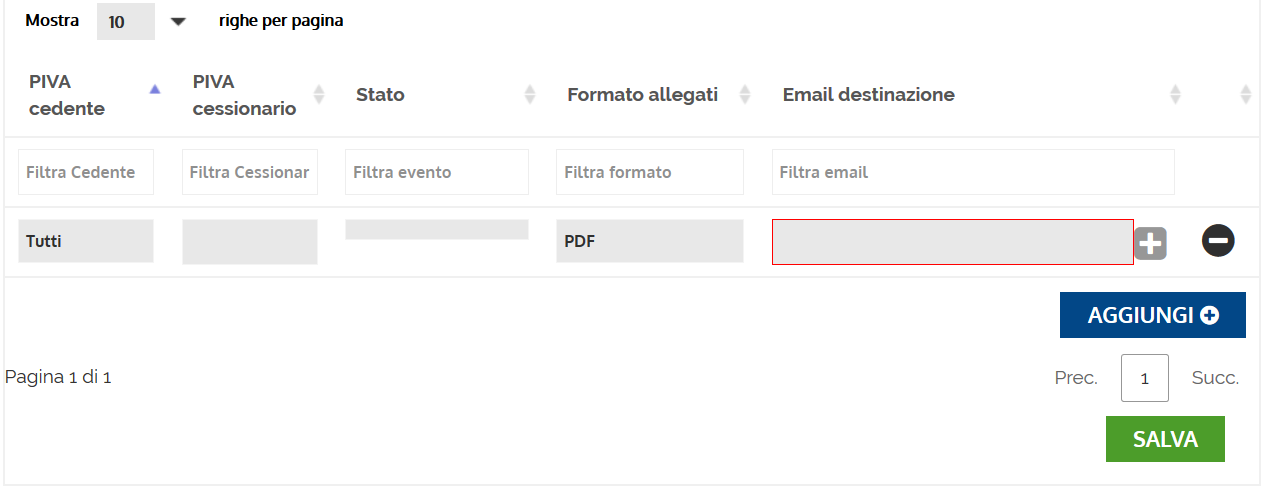This screenshot has width=1277, height=490.
Task: Go to next page with Succ.
Action: pyautogui.click(x=1215, y=378)
